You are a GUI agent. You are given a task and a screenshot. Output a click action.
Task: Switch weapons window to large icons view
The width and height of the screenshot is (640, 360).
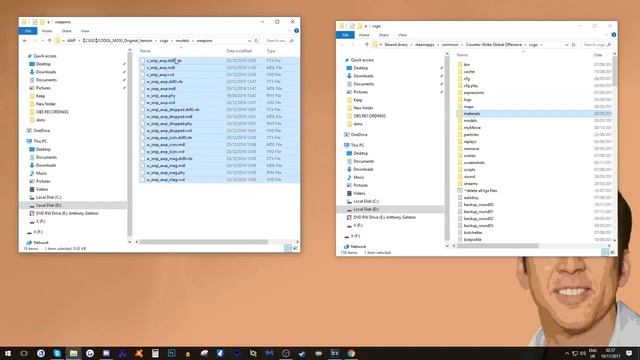(x=296, y=248)
